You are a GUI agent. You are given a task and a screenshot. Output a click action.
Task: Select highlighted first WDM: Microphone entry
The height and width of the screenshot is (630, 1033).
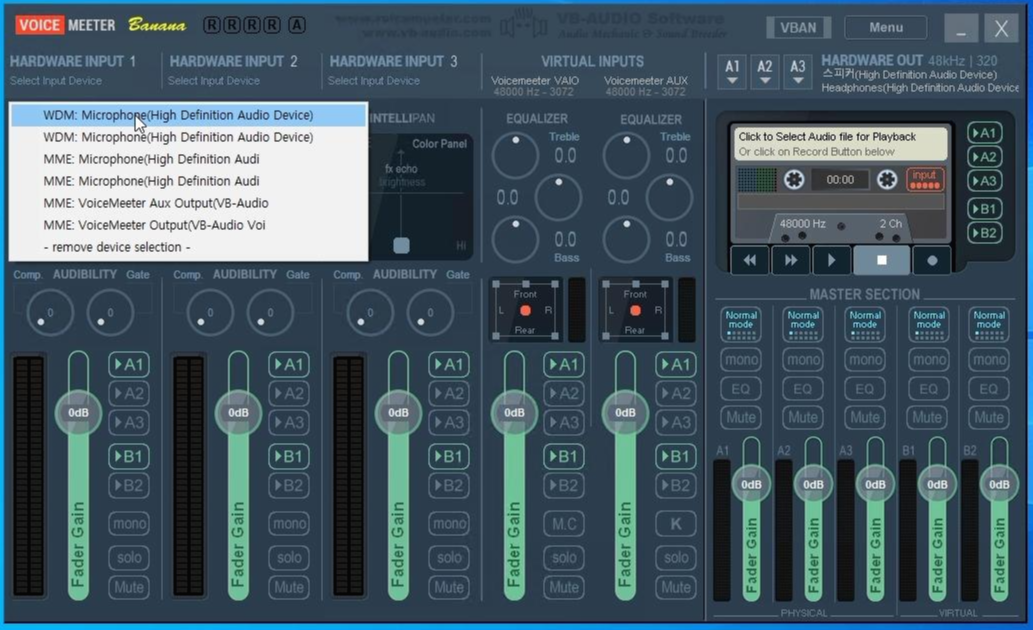(188, 115)
